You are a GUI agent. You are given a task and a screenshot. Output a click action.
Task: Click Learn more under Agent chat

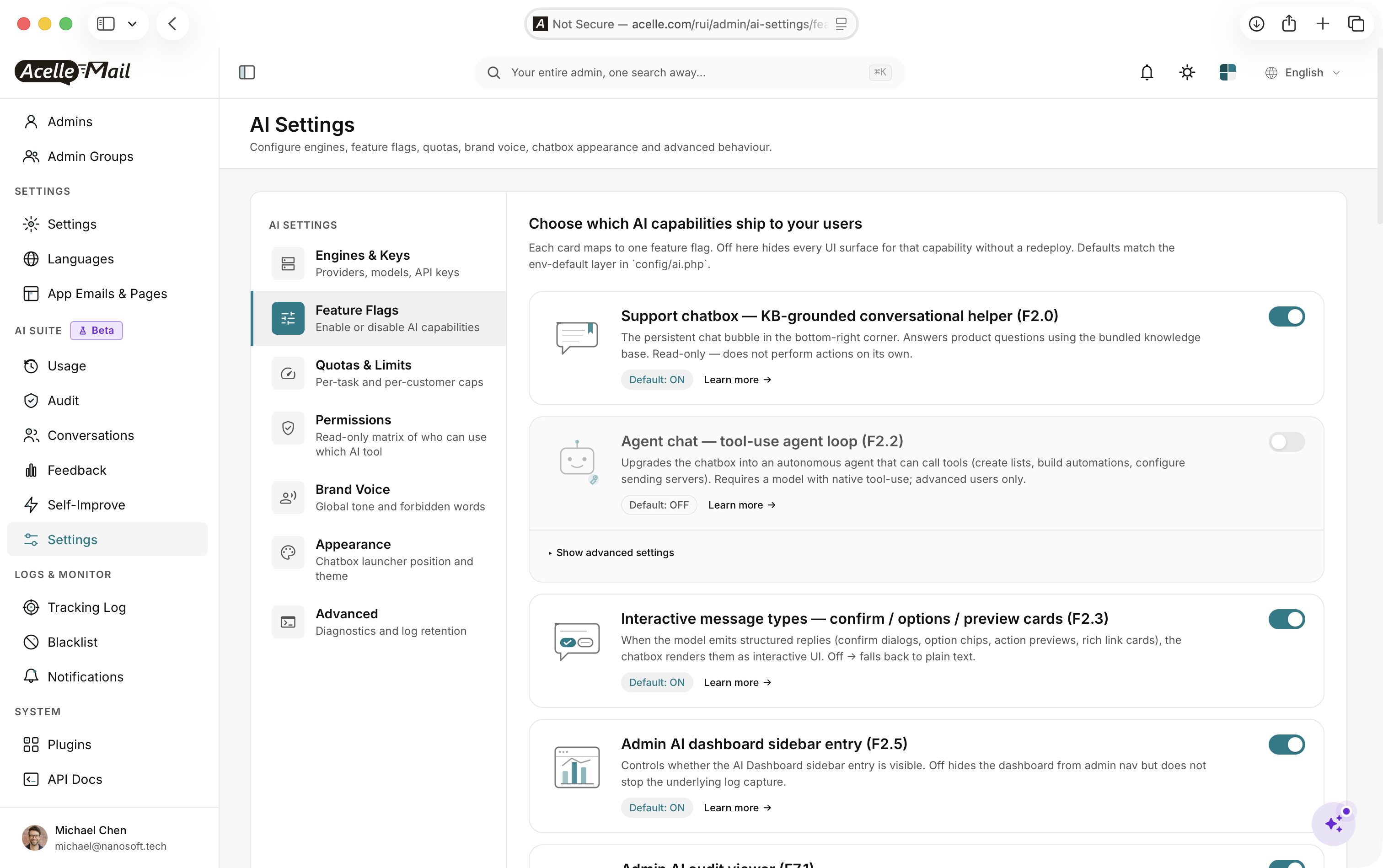pos(742,504)
